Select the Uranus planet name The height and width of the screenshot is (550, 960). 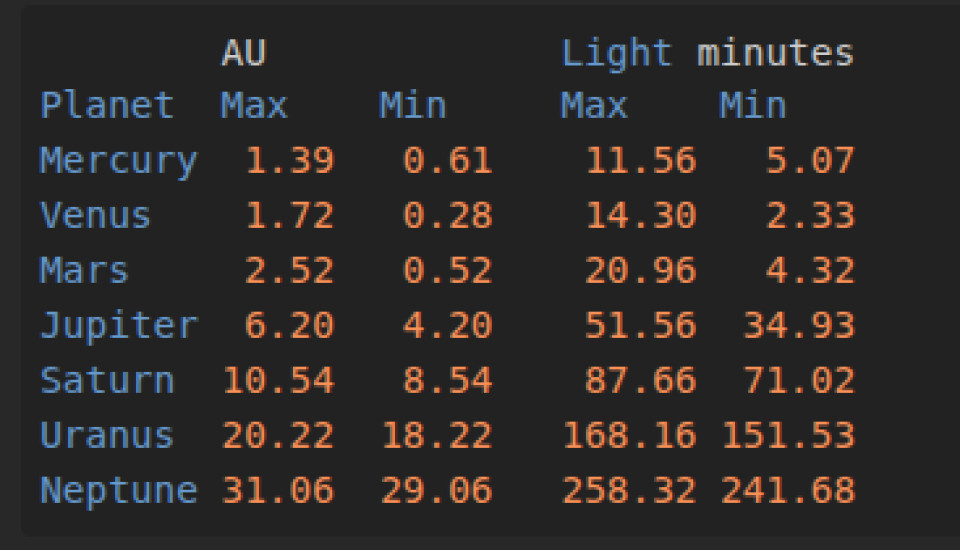click(x=107, y=436)
